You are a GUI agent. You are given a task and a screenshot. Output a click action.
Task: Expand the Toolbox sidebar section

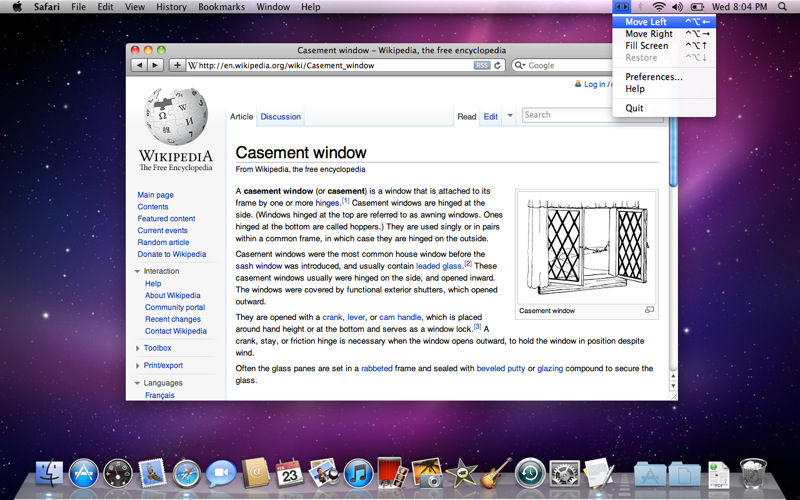pyautogui.click(x=137, y=348)
